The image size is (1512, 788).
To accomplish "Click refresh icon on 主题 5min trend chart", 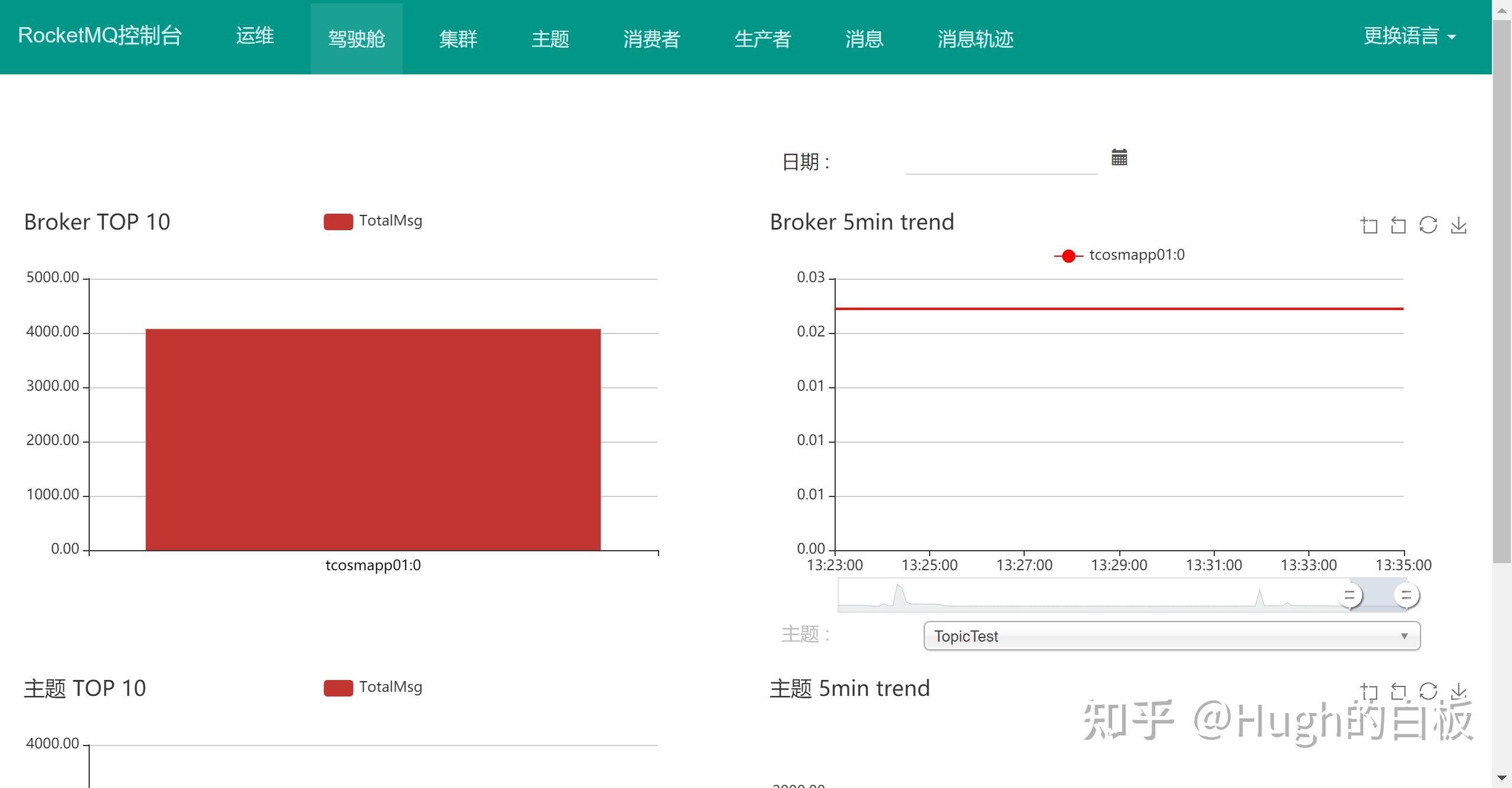I will 1429,691.
